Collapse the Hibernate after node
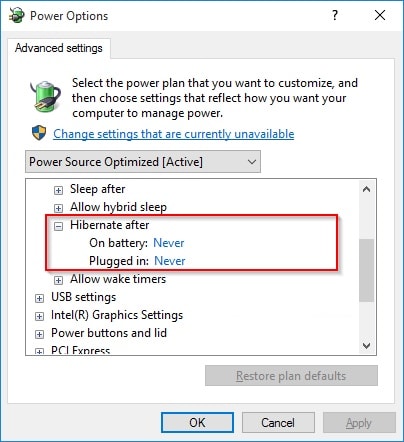This screenshot has width=404, height=442. 58,226
